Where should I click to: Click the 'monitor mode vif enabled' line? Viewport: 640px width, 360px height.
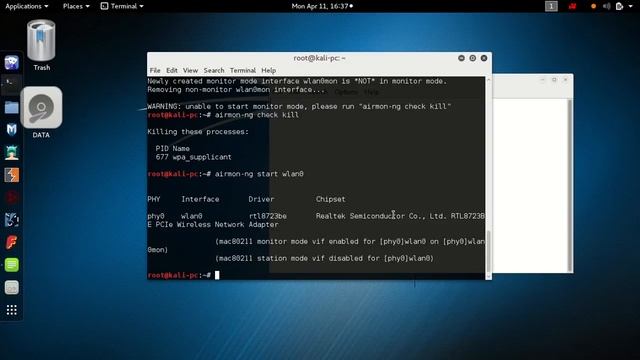pyautogui.click(x=350, y=242)
